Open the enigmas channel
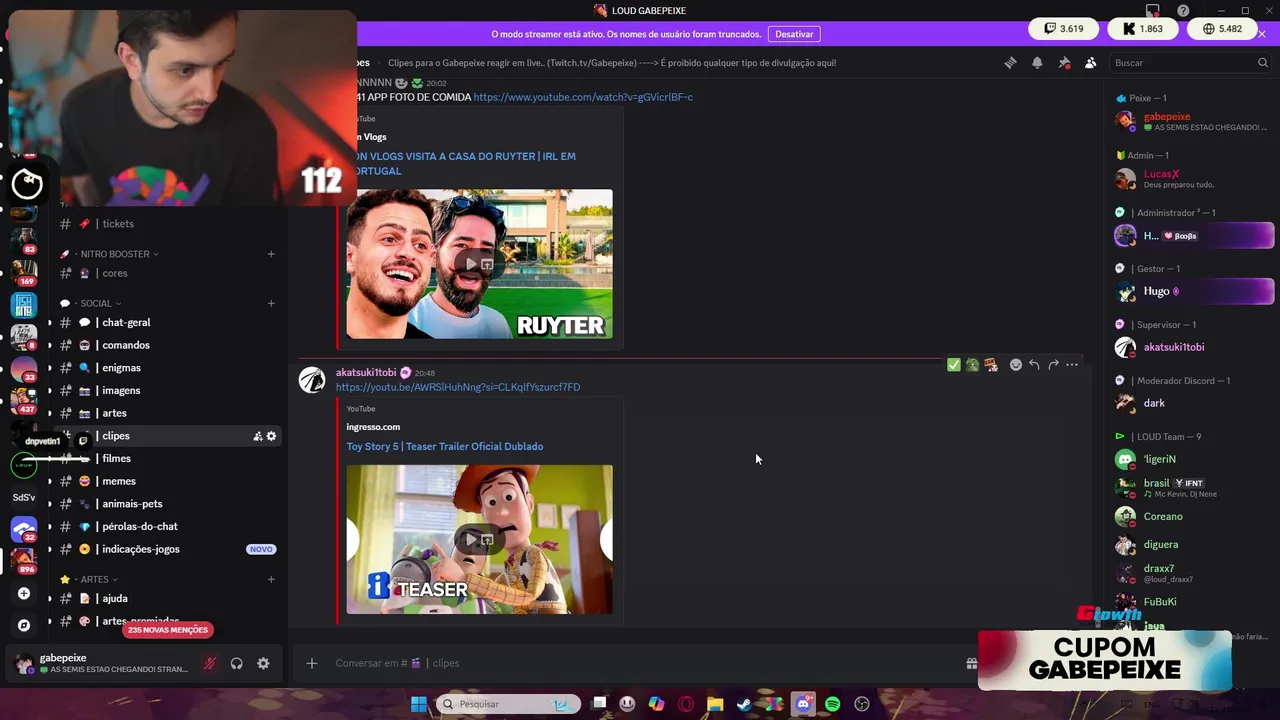 [x=168, y=368]
